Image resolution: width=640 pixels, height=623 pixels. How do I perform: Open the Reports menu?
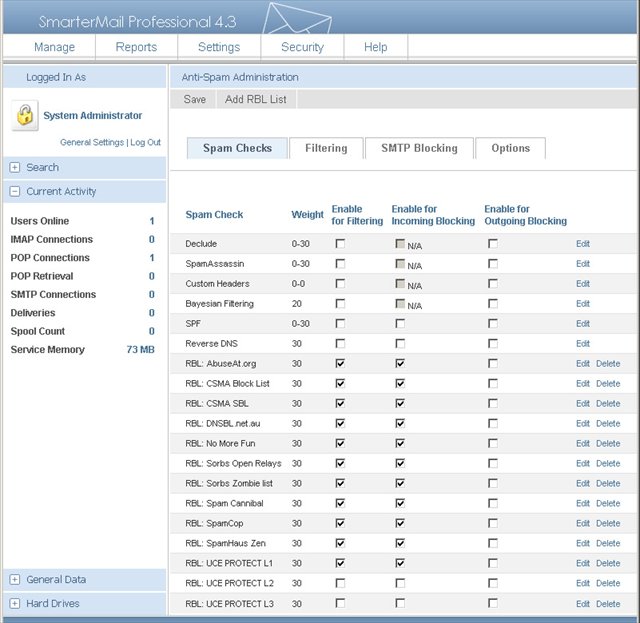coord(136,47)
